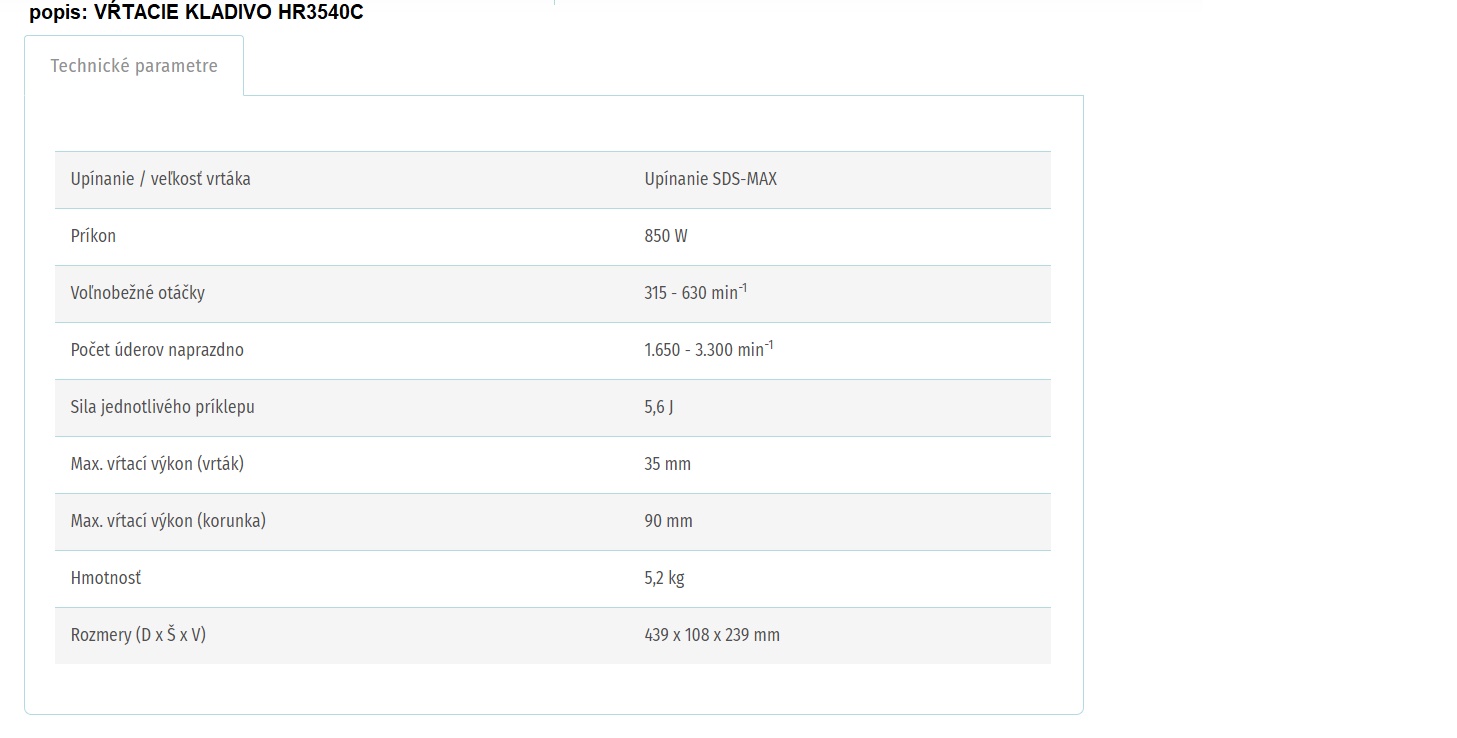The width and height of the screenshot is (1457, 738).
Task: Select the Sila jednotlivého príklepu label
Action: pos(163,407)
